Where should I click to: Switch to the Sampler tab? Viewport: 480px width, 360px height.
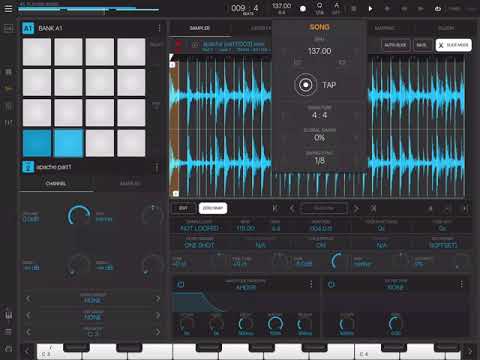coord(199,28)
